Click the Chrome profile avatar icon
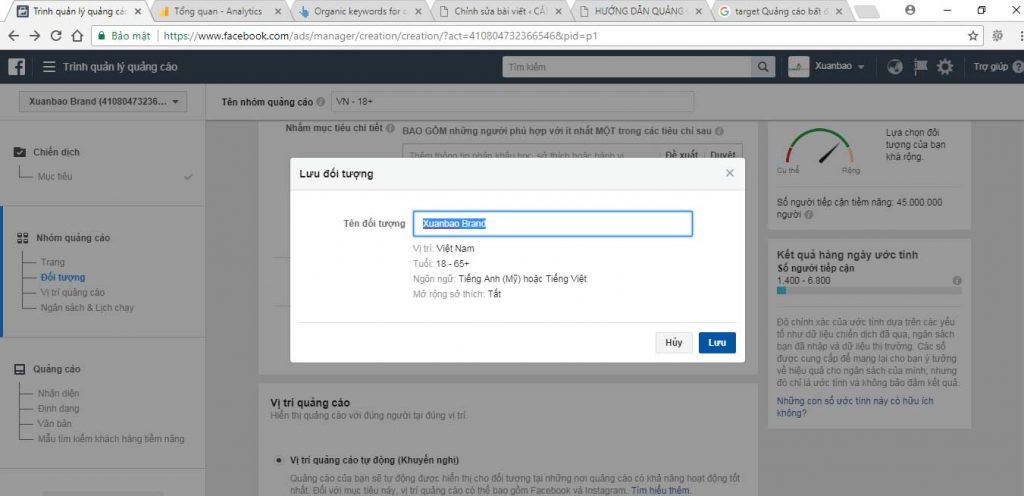The image size is (1024, 496). [910, 10]
